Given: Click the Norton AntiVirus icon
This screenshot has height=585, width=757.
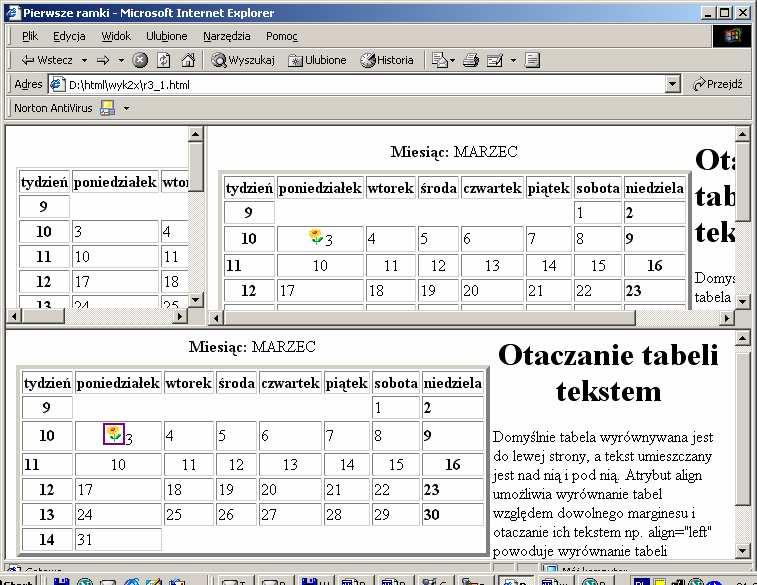Looking at the screenshot, I should click(x=107, y=108).
